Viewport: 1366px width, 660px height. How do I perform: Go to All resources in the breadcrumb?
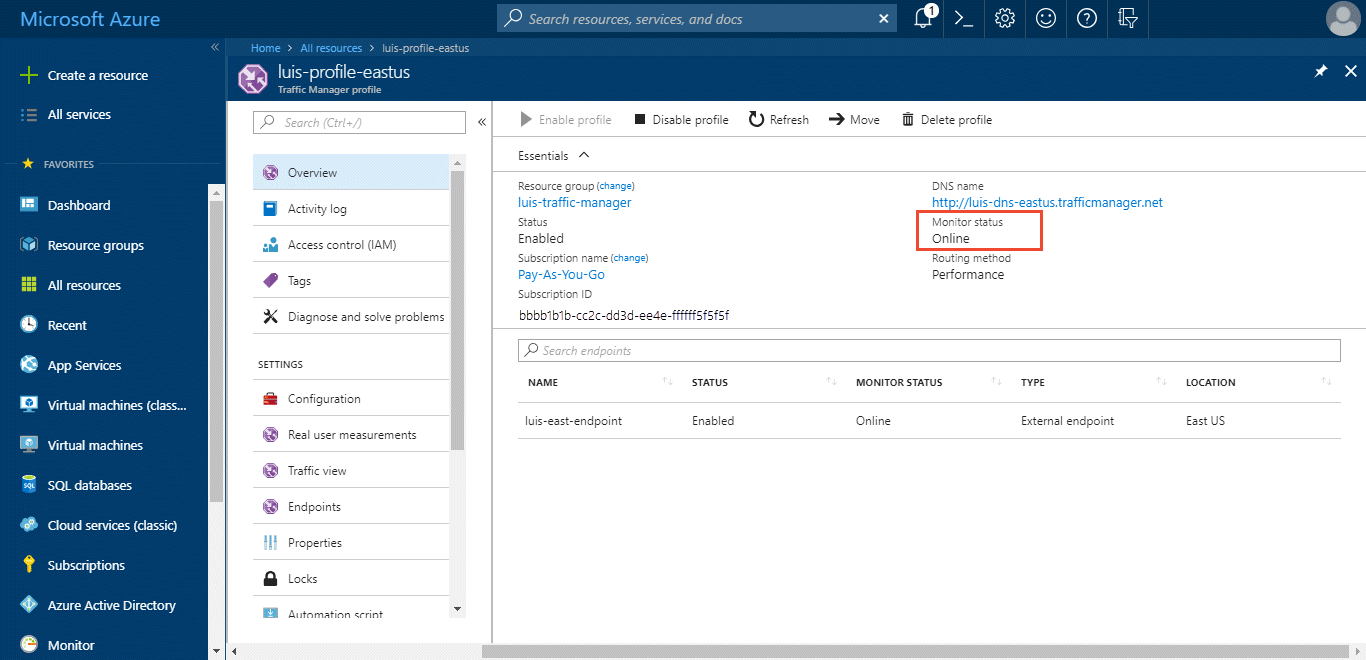331,48
